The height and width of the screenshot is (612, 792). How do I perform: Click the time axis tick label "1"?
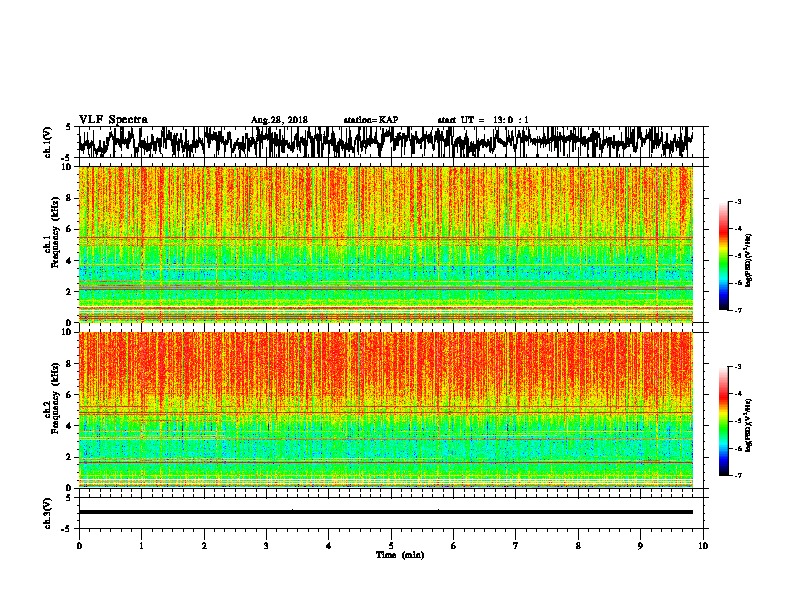(141, 546)
